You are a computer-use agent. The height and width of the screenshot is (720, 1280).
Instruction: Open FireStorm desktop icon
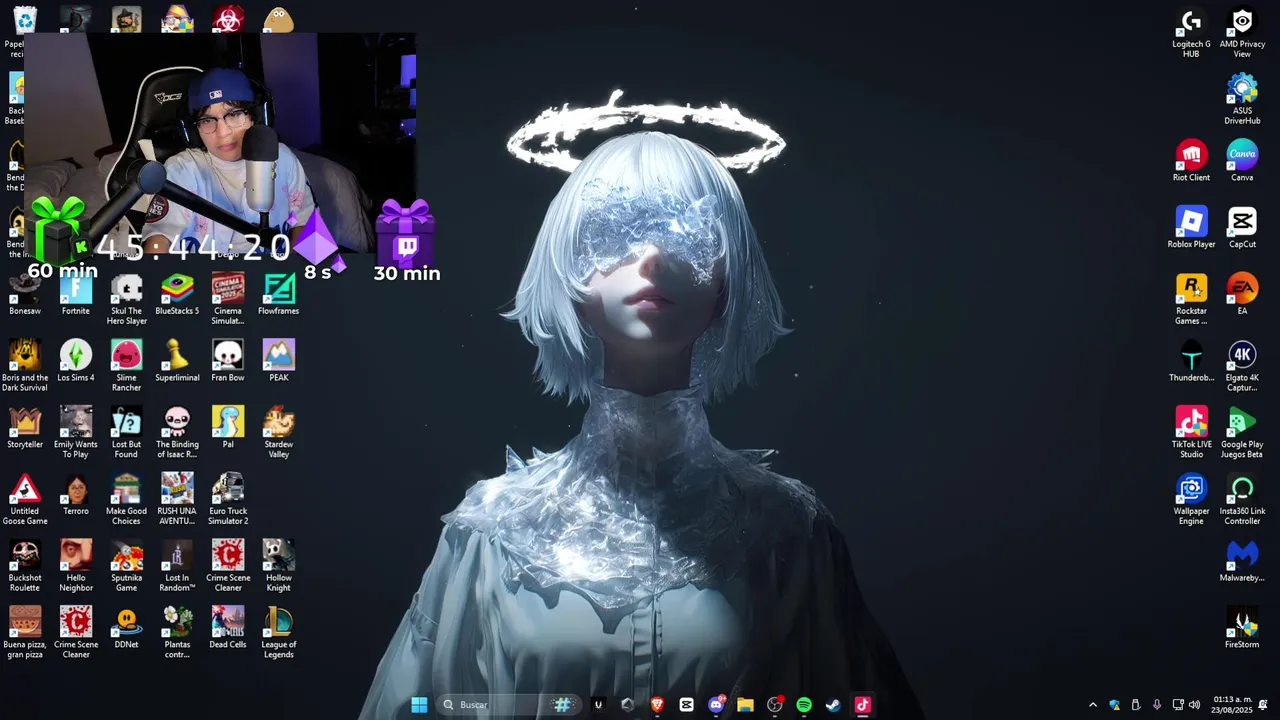pos(1242,629)
